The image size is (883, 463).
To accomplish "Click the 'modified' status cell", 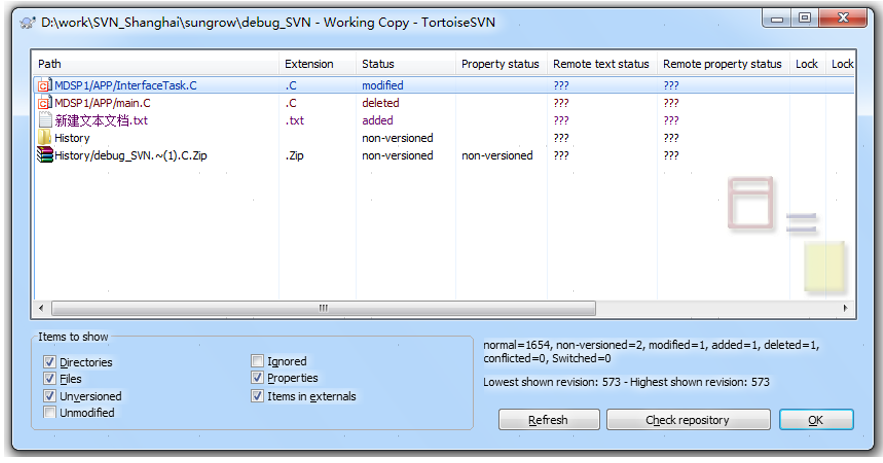I will [382, 86].
